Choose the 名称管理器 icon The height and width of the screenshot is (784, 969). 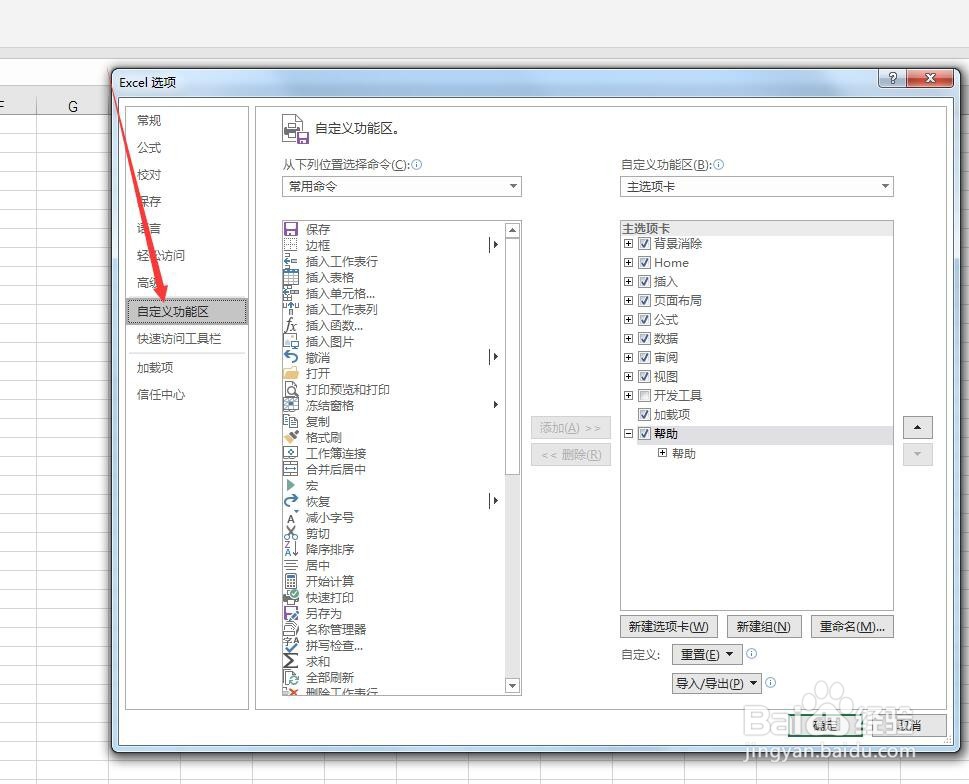[x=290, y=630]
